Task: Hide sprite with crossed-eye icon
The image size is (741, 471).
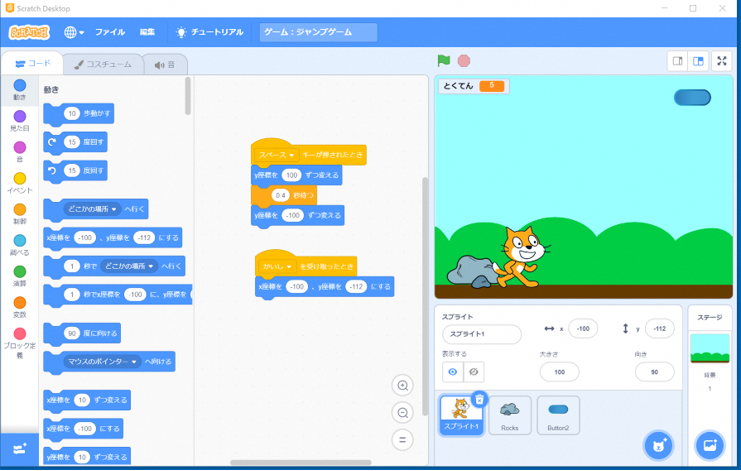Action: [474, 372]
